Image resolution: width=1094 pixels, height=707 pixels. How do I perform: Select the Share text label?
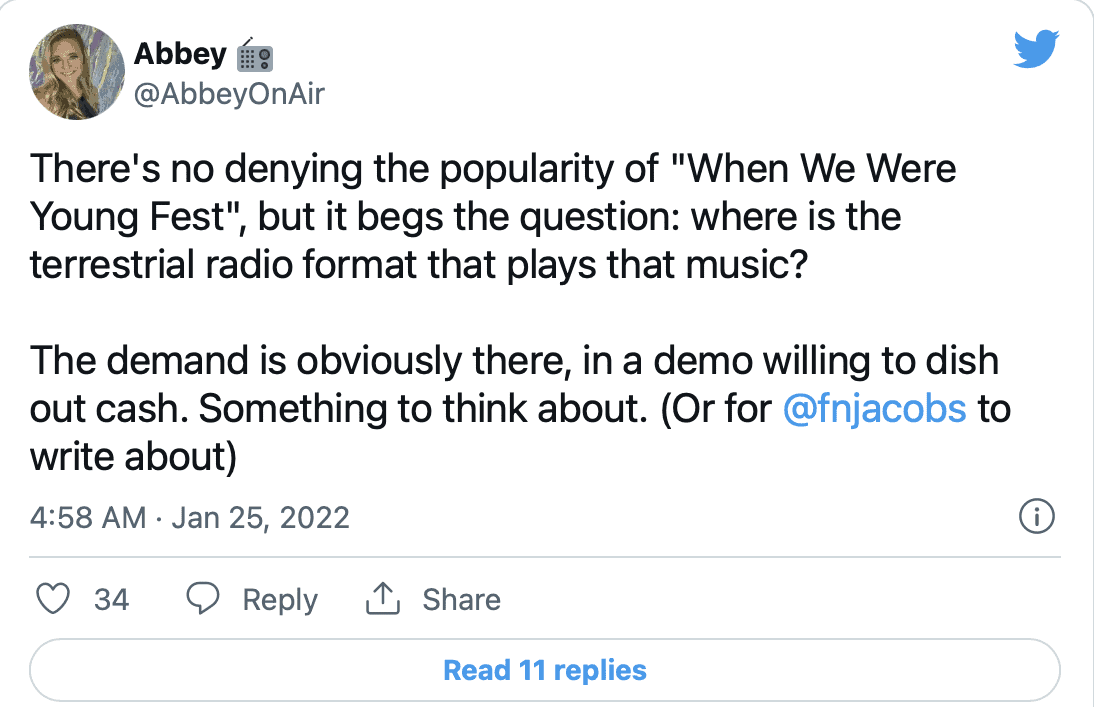click(x=461, y=600)
